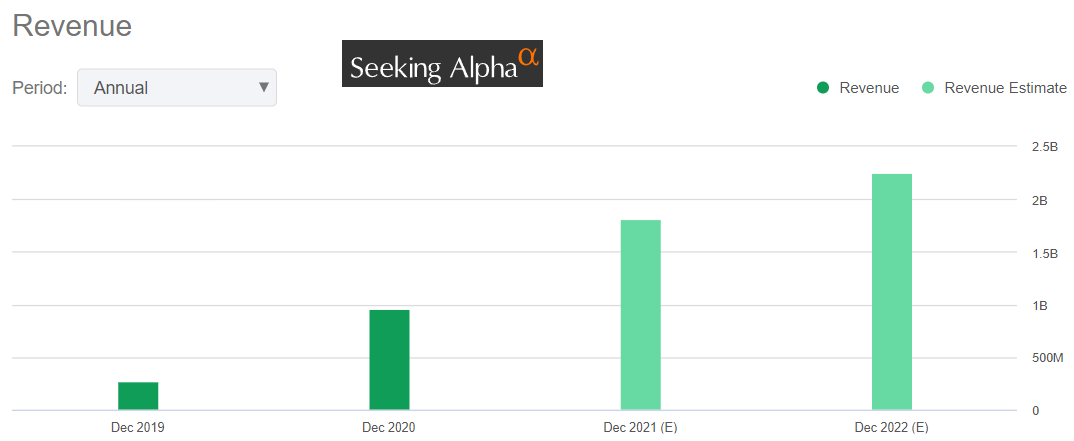
Task: Click the Seeking Alpha logo
Action: point(442,64)
